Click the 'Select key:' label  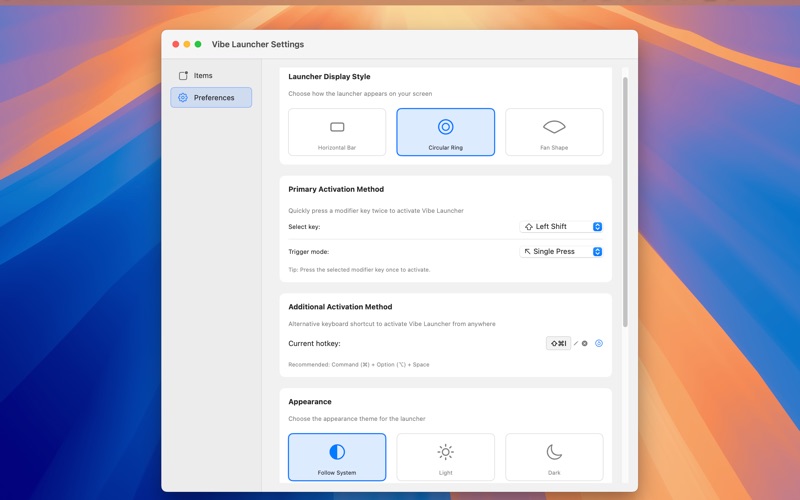pyautogui.click(x=304, y=227)
